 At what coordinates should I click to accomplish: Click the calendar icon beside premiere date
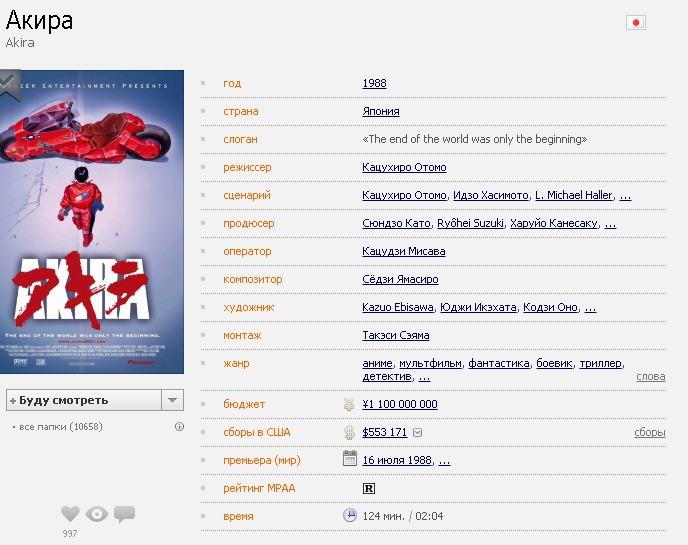click(x=349, y=459)
